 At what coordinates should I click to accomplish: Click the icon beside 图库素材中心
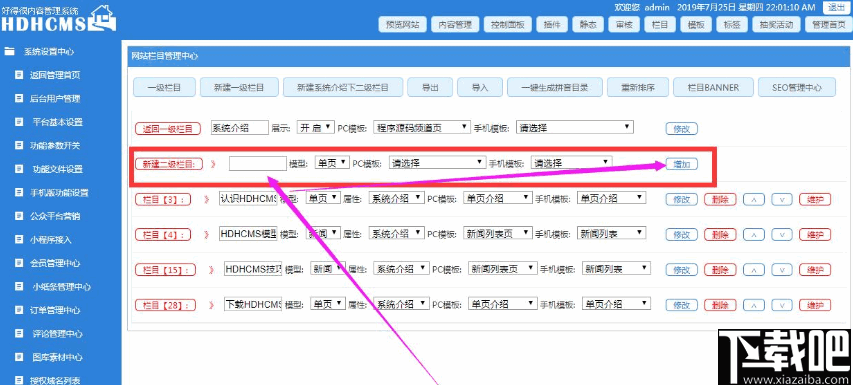(19, 357)
